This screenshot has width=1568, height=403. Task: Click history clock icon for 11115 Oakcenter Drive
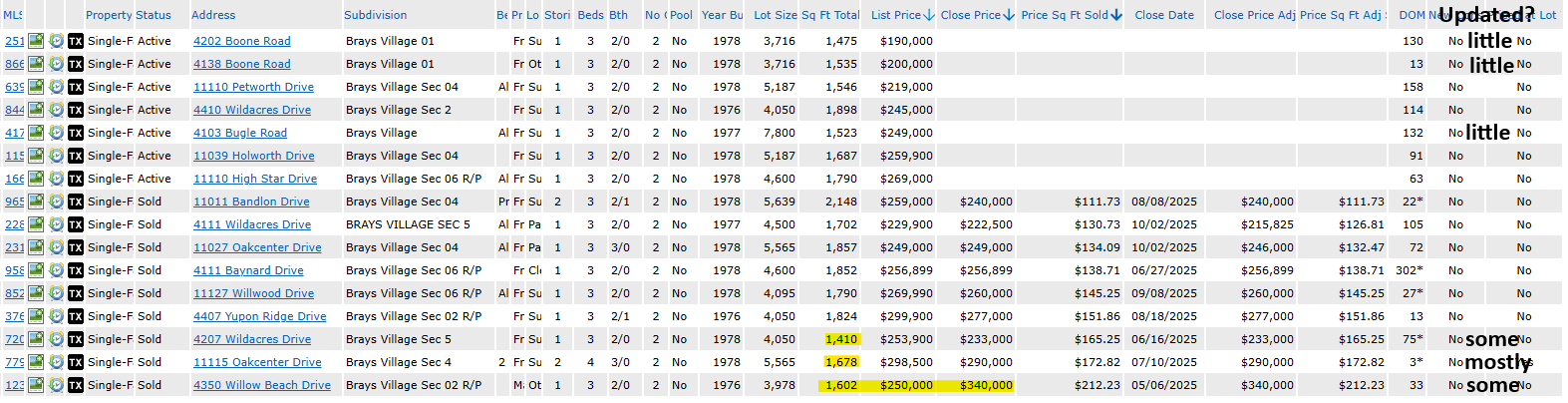click(x=56, y=362)
